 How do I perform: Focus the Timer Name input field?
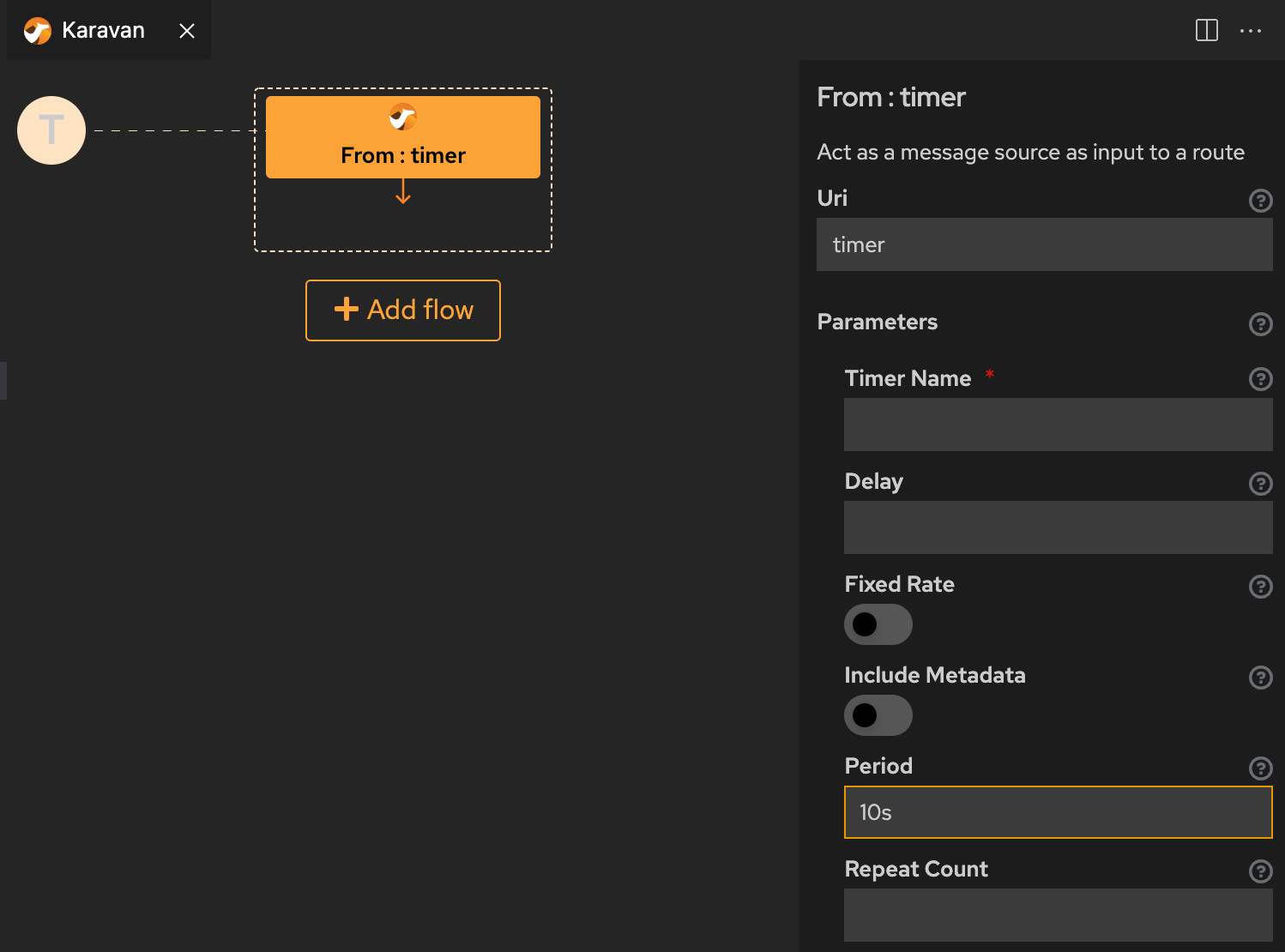coord(1059,425)
